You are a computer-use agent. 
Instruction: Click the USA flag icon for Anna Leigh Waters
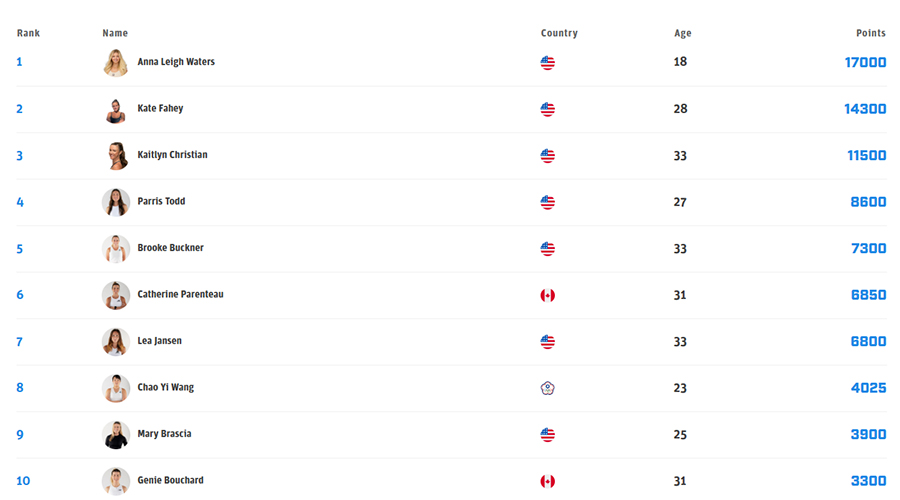pos(547,63)
